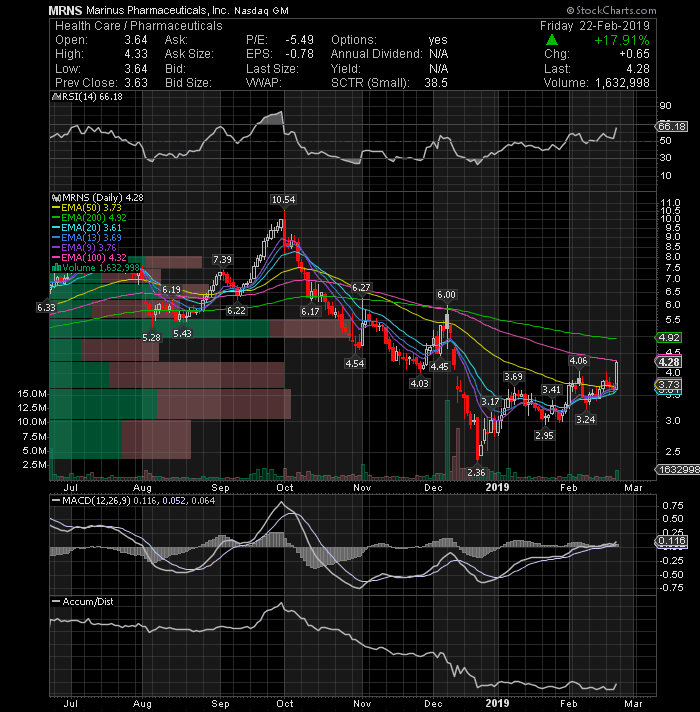Click the EMA(20) 3.61 legend entry

tap(91, 227)
